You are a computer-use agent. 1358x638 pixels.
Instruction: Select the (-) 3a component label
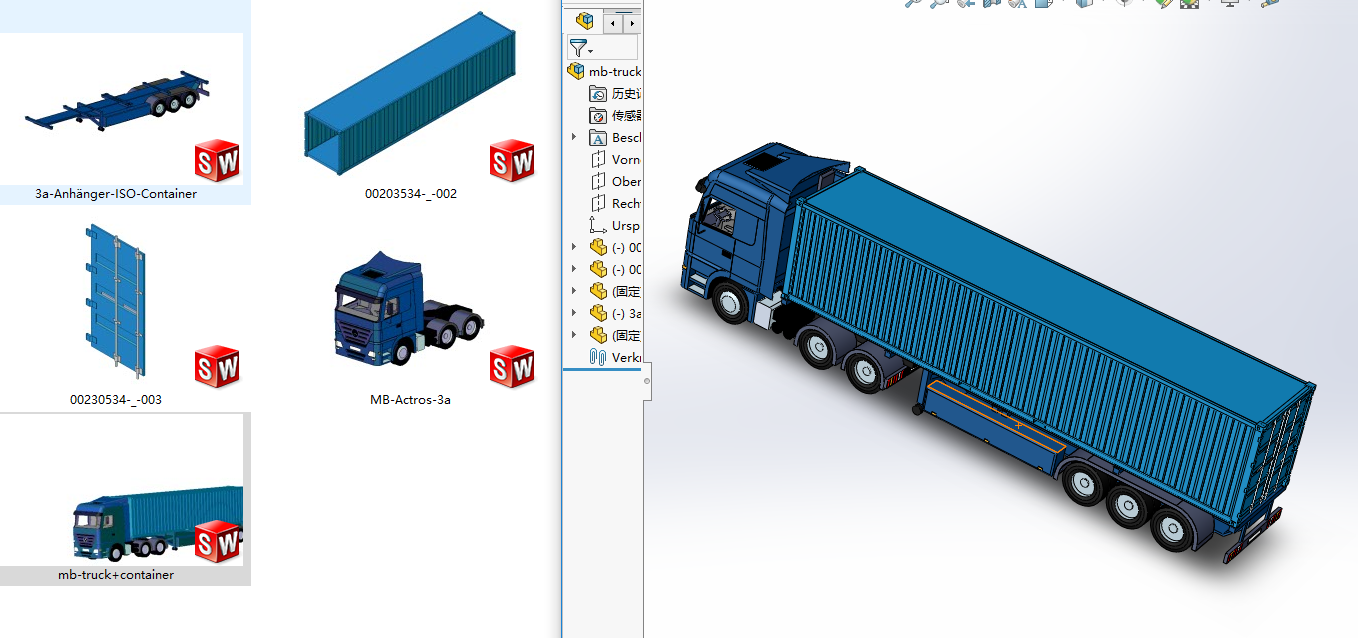click(627, 314)
